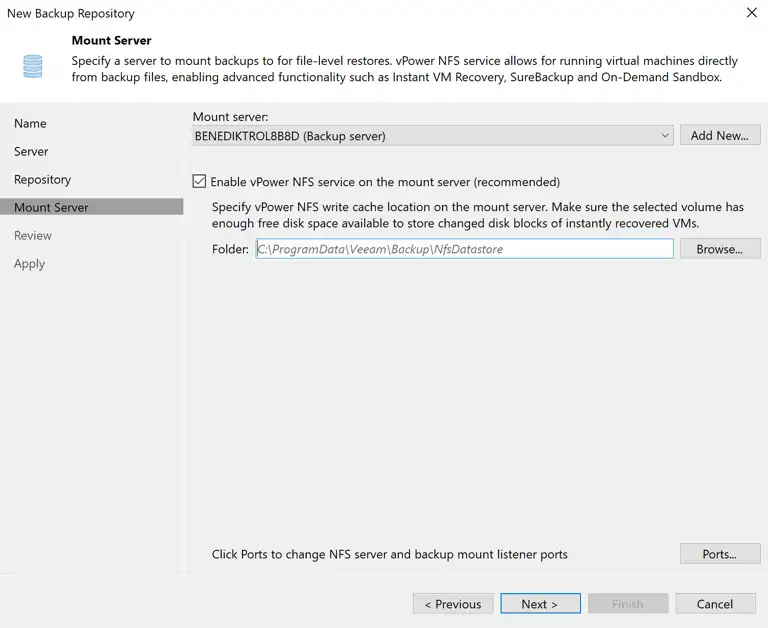The height and width of the screenshot is (628, 768).
Task: Click the Finish button
Action: [x=628, y=604]
